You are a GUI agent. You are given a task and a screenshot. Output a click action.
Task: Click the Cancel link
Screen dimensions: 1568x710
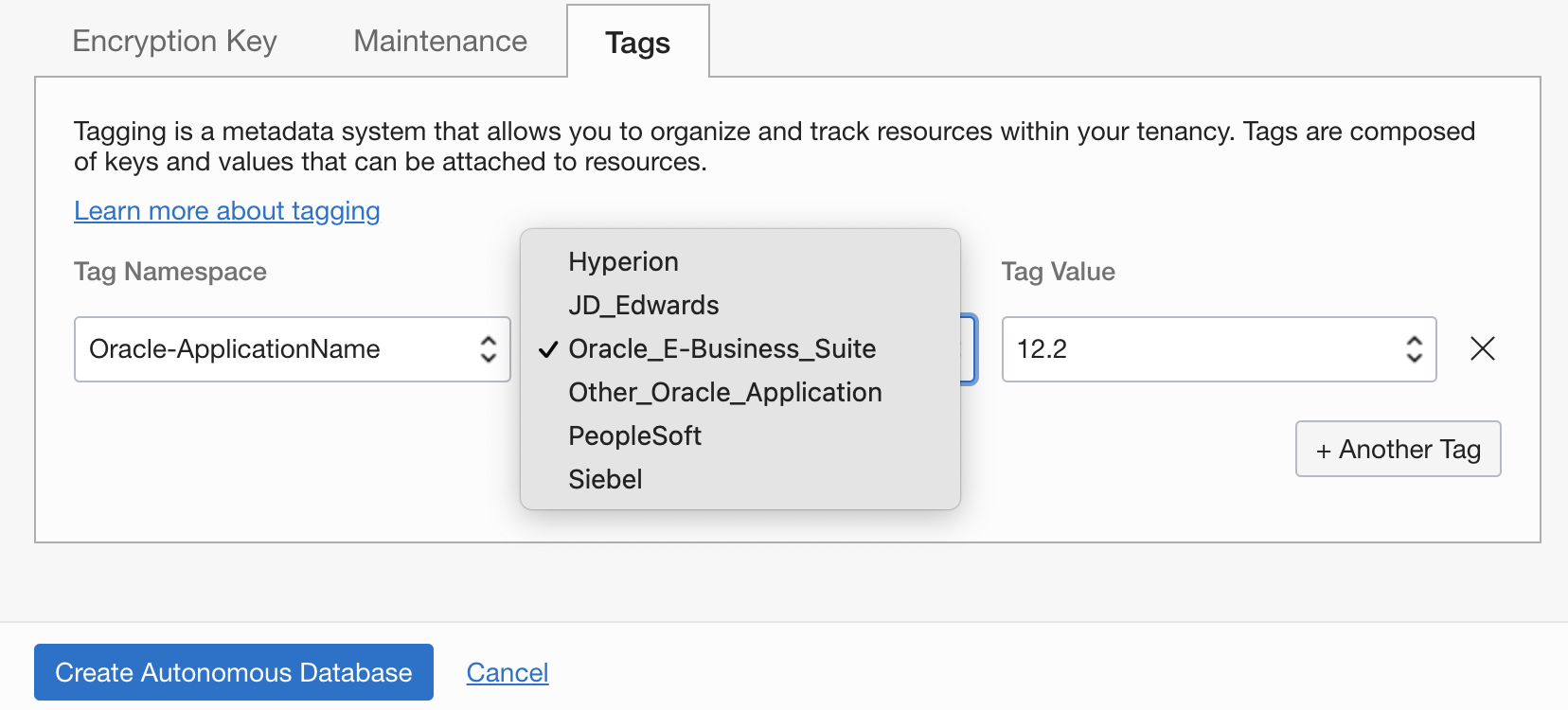click(508, 672)
